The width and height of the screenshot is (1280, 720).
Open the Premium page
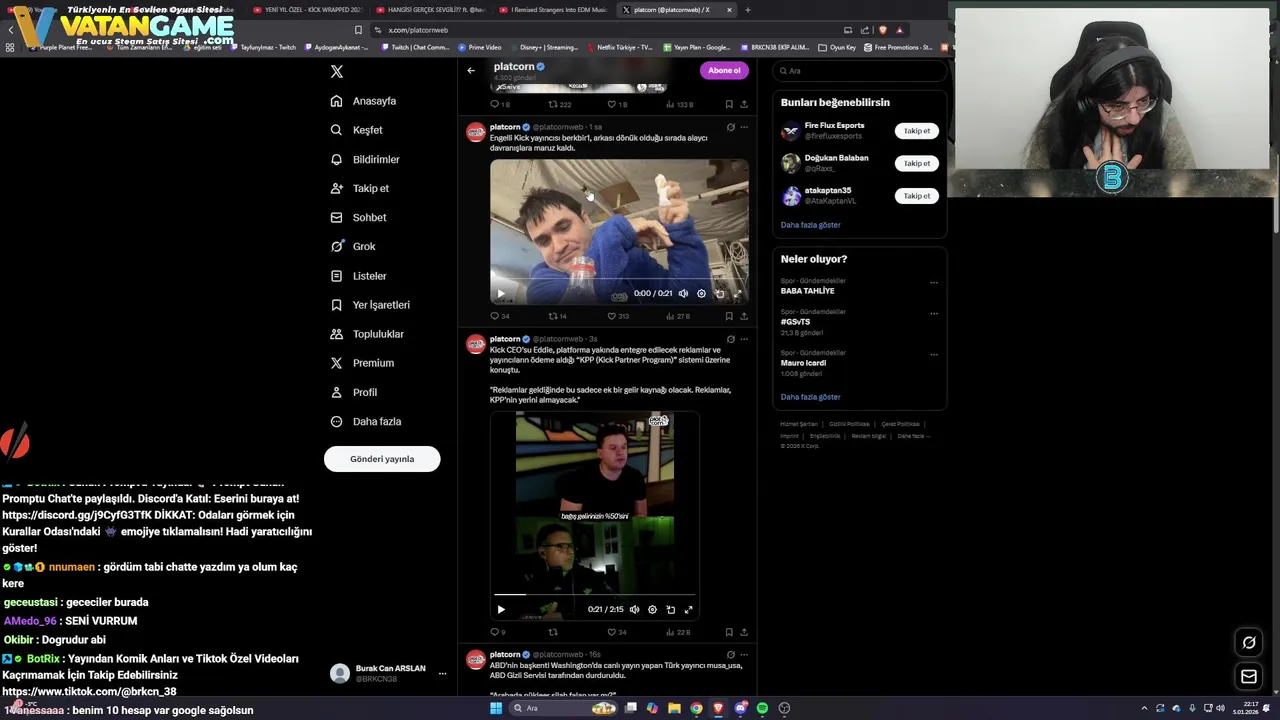(362, 363)
